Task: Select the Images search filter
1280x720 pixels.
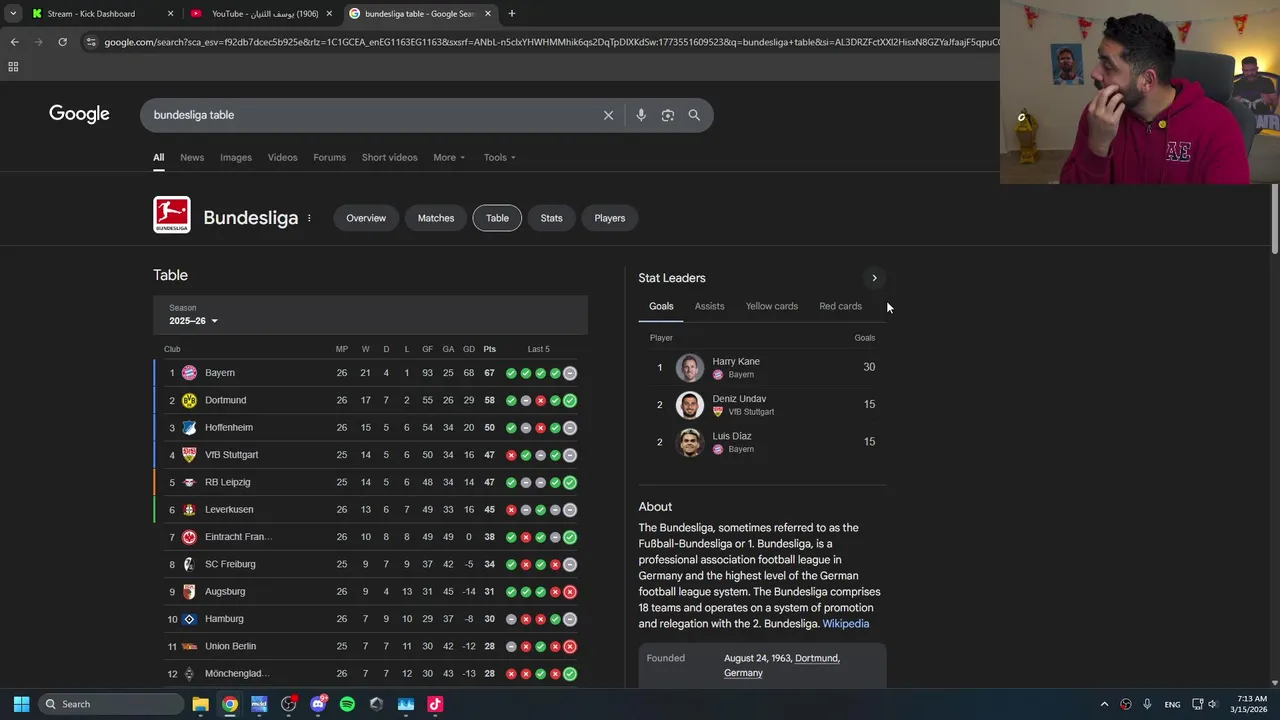Action: (236, 157)
